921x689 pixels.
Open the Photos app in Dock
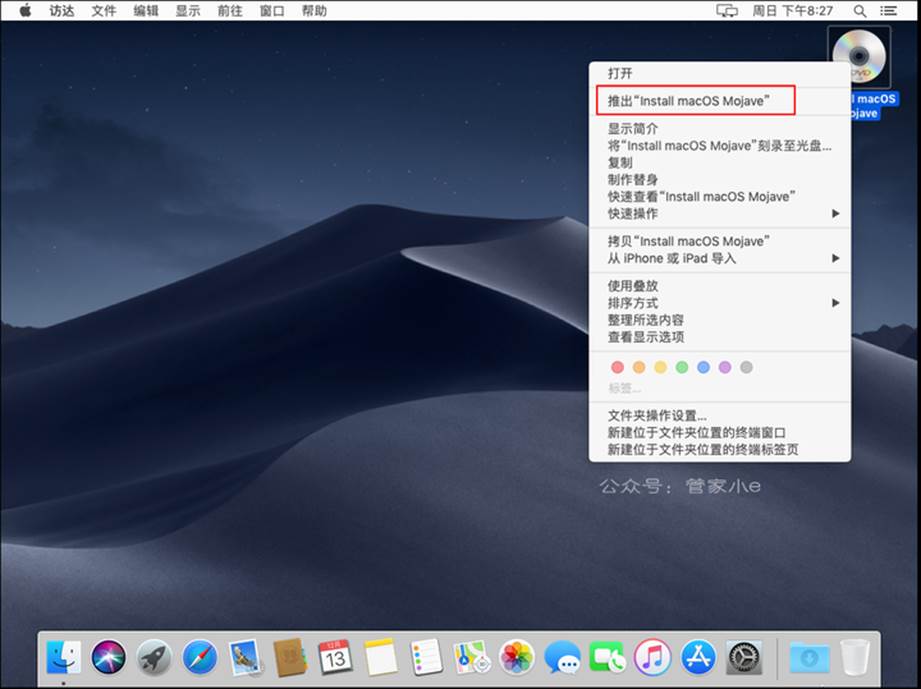pos(517,657)
